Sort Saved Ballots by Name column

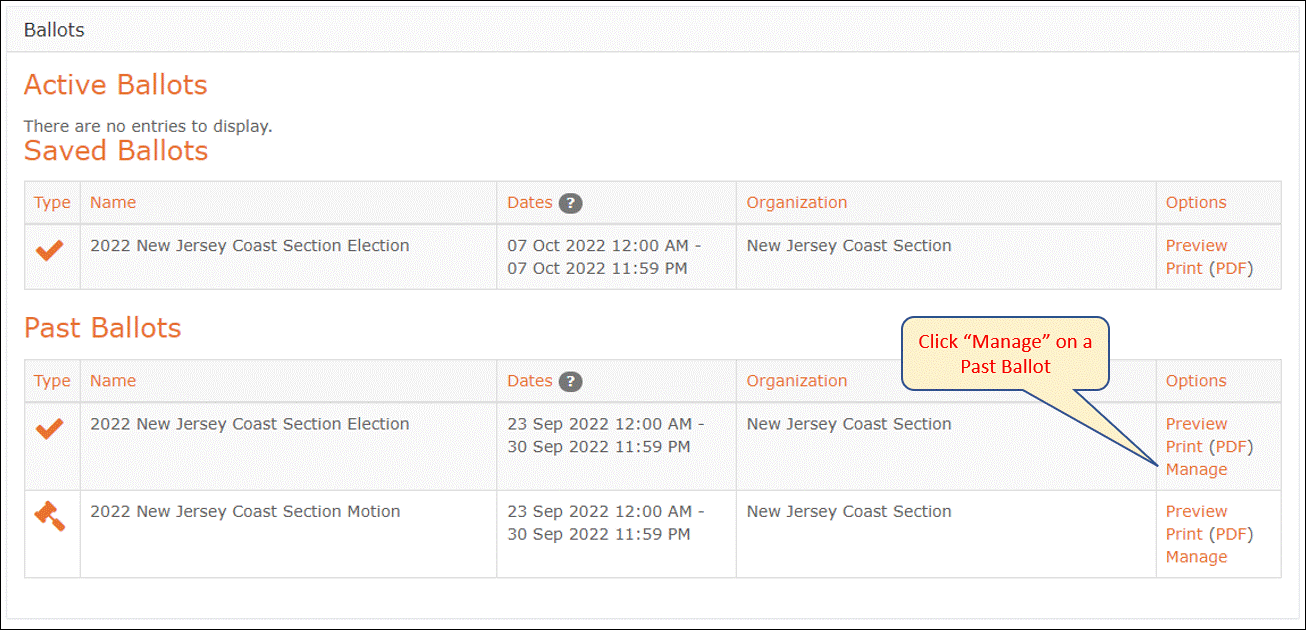coord(113,202)
